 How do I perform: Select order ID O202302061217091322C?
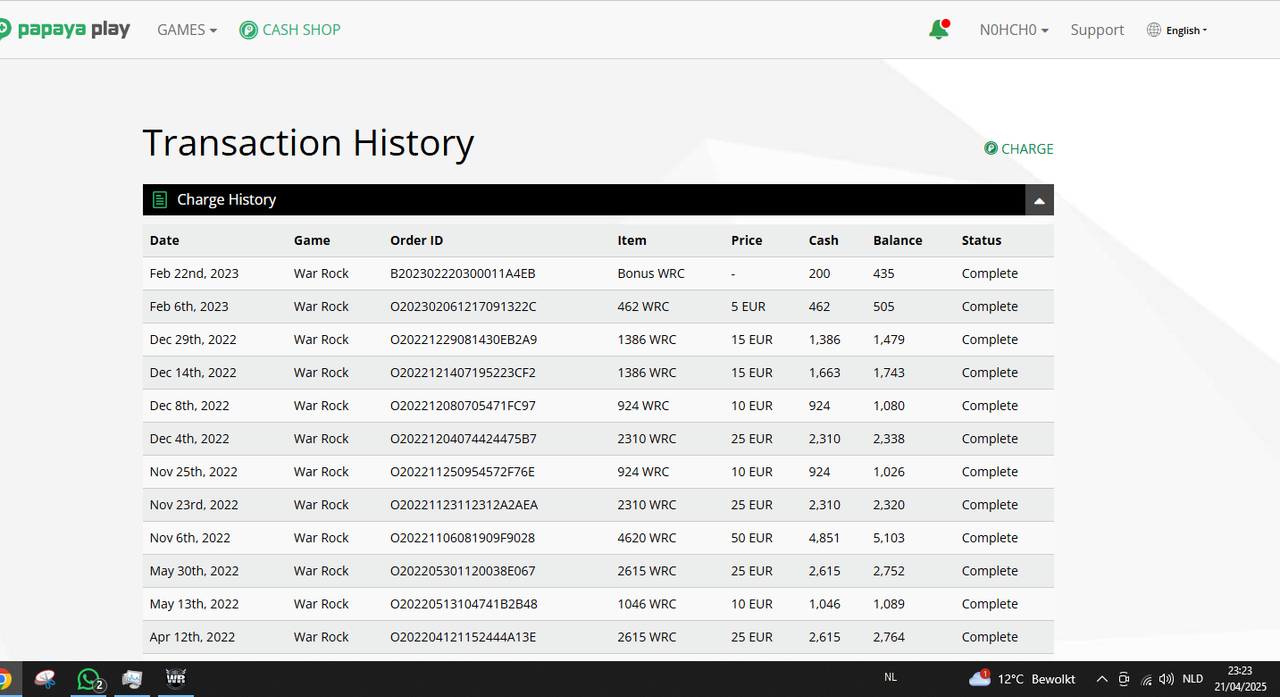click(463, 306)
